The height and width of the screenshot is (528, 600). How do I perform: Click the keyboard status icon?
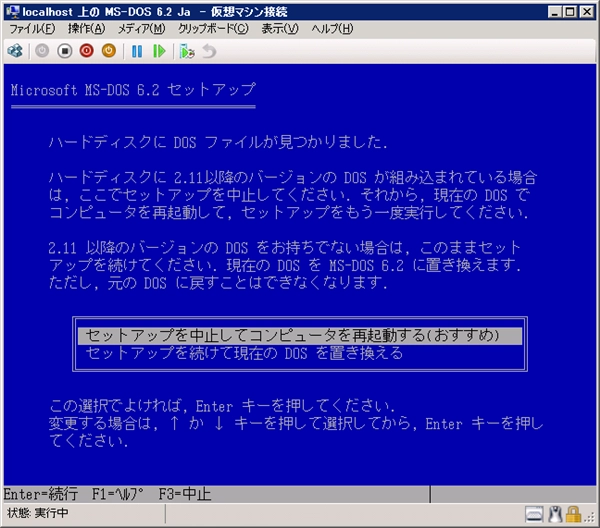pos(534,514)
